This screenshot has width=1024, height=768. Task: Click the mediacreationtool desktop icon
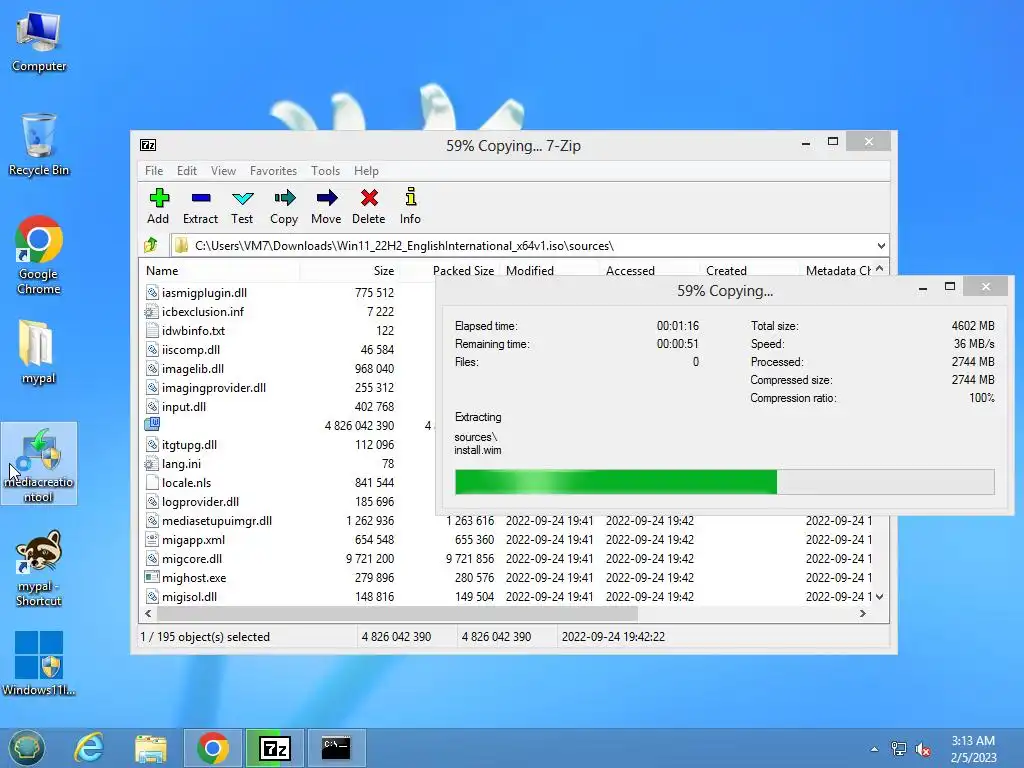click(39, 464)
